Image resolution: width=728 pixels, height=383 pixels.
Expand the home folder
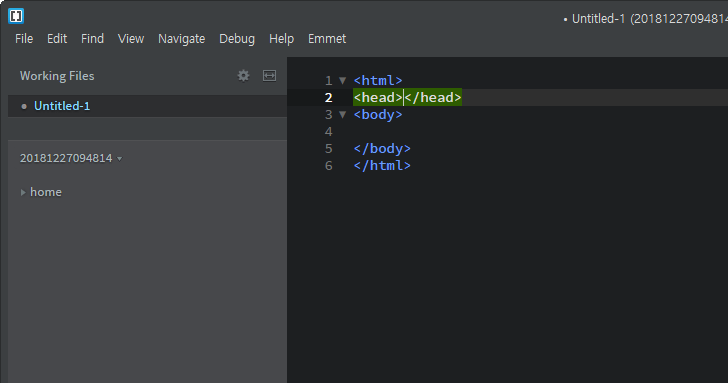23,192
